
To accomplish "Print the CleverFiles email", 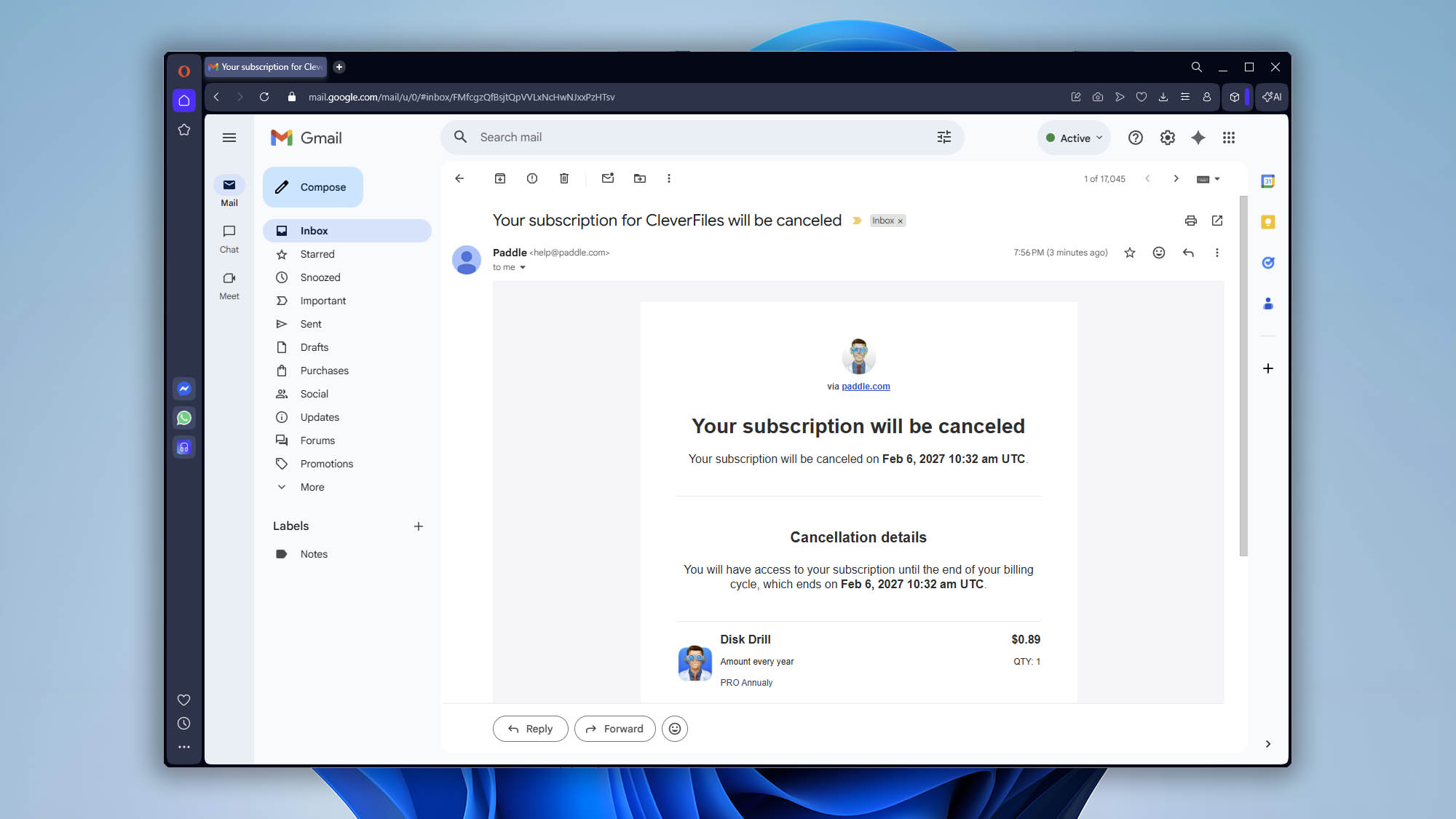I will 1191,221.
